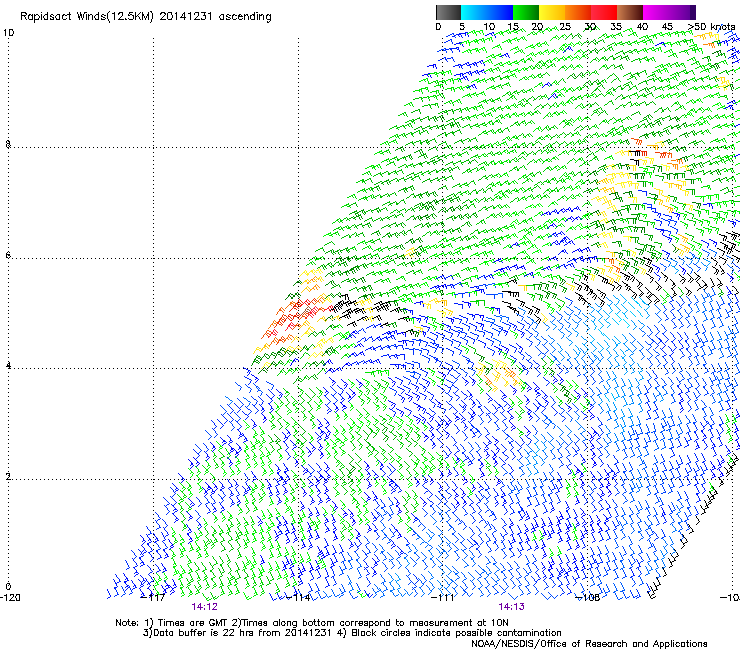Click the legend scale value '15'

(513, 27)
